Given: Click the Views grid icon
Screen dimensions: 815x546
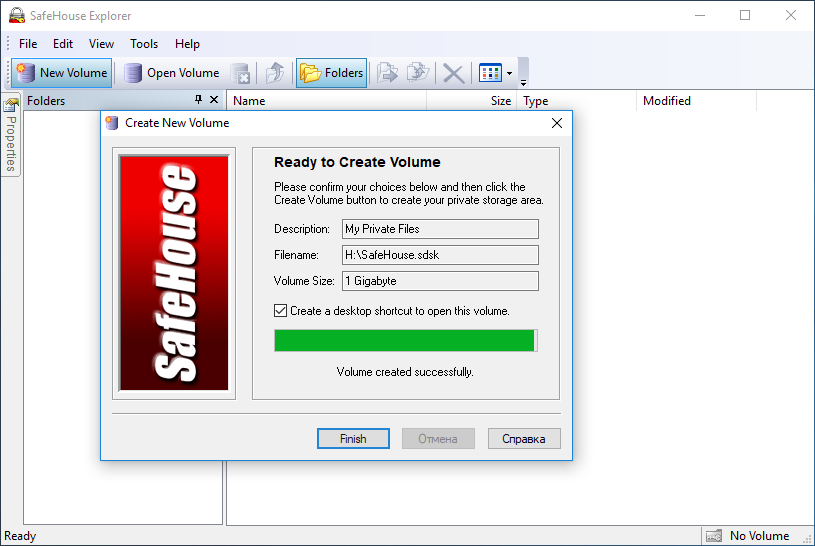Looking at the screenshot, I should (490, 73).
